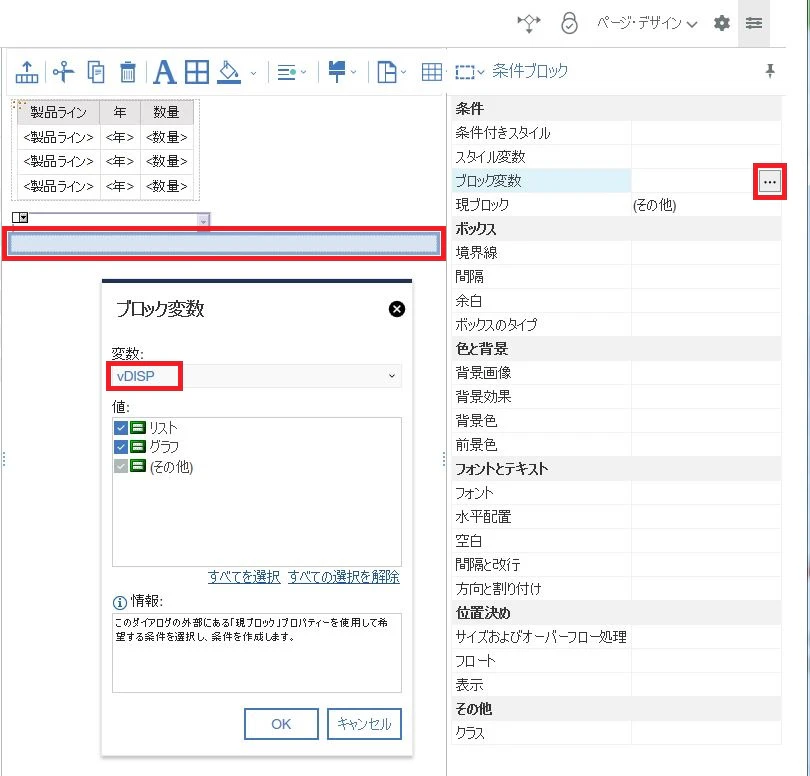Toggle the (その他) checkbox
Viewport: 810px width, 776px height.
point(120,466)
